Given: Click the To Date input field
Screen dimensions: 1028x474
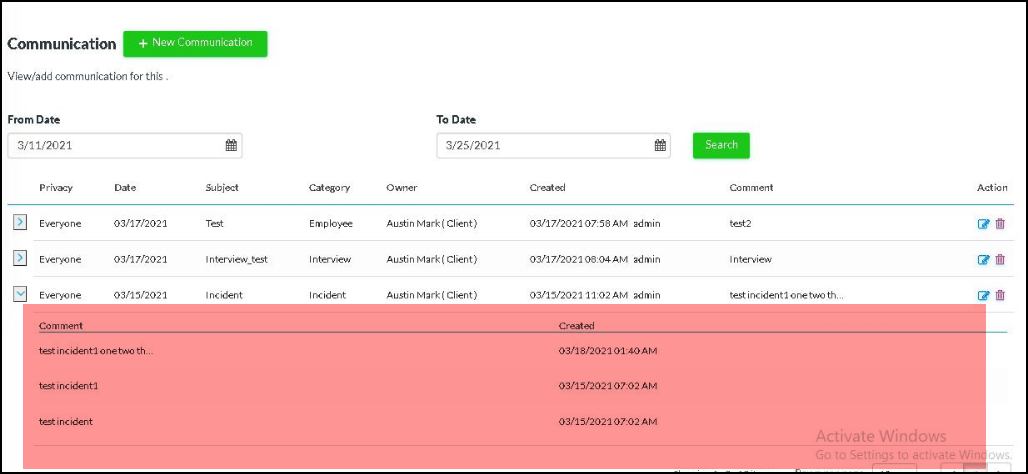Looking at the screenshot, I should pos(540,146).
